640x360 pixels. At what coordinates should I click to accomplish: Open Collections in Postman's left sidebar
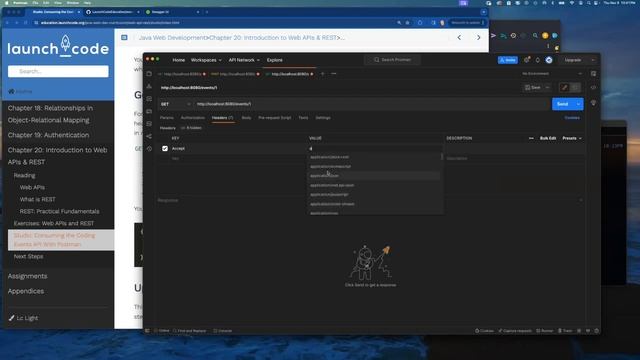(x=149, y=74)
